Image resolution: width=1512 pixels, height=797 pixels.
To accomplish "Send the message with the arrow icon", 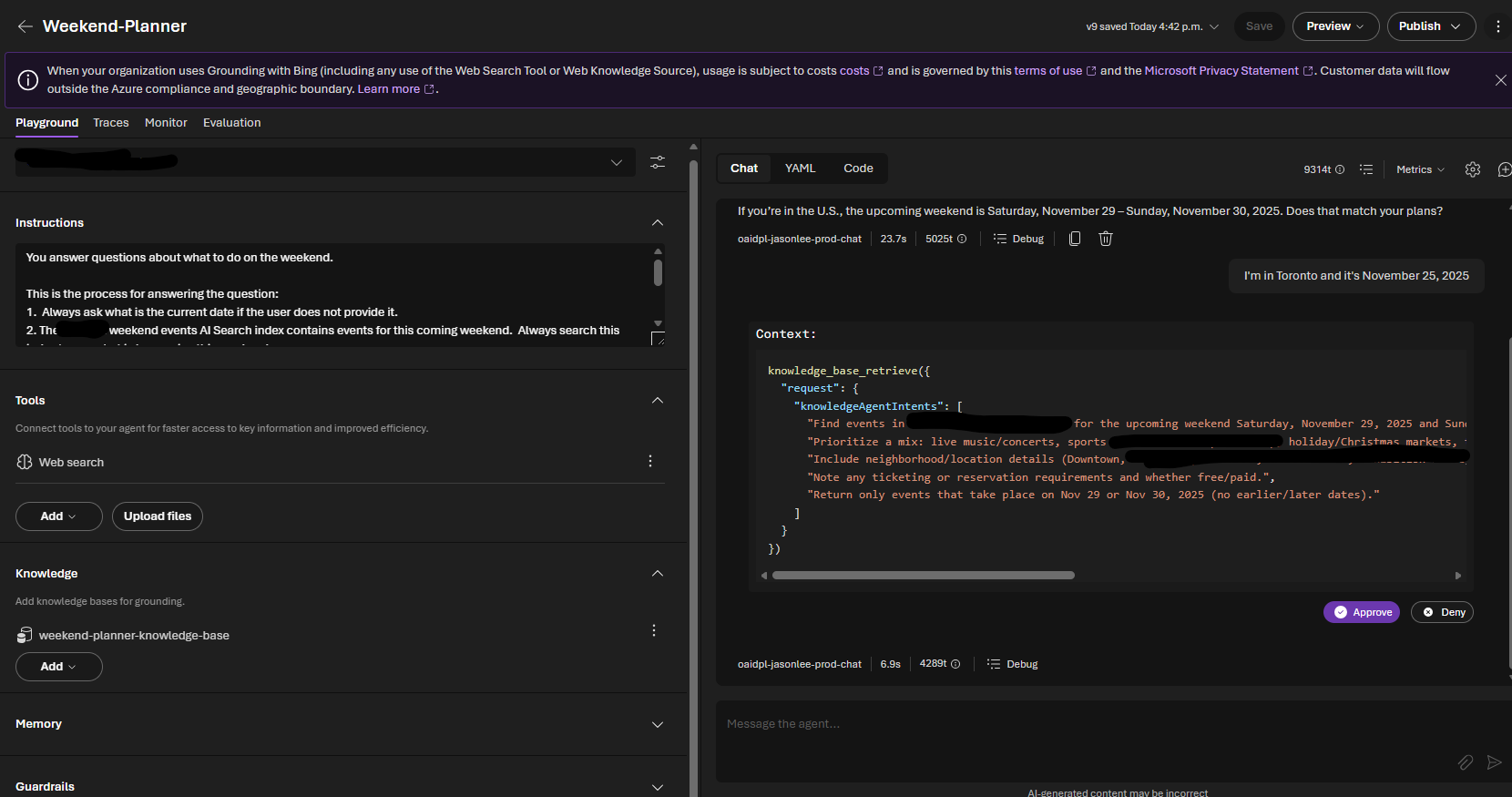I will (1495, 762).
